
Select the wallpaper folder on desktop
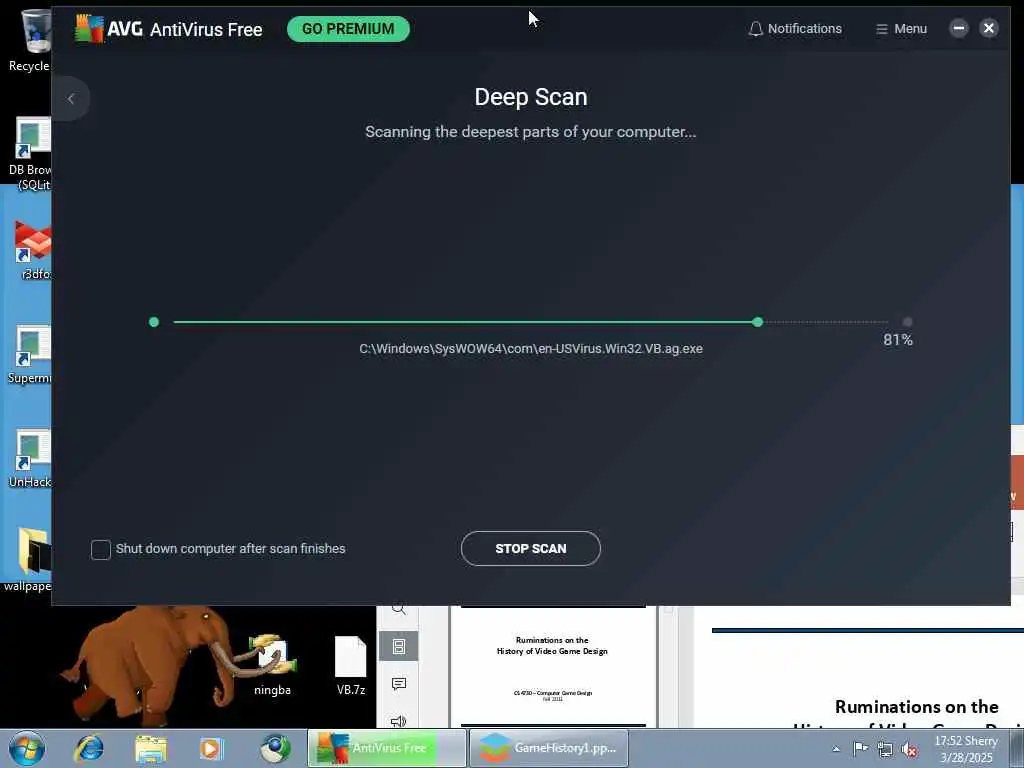coord(27,560)
